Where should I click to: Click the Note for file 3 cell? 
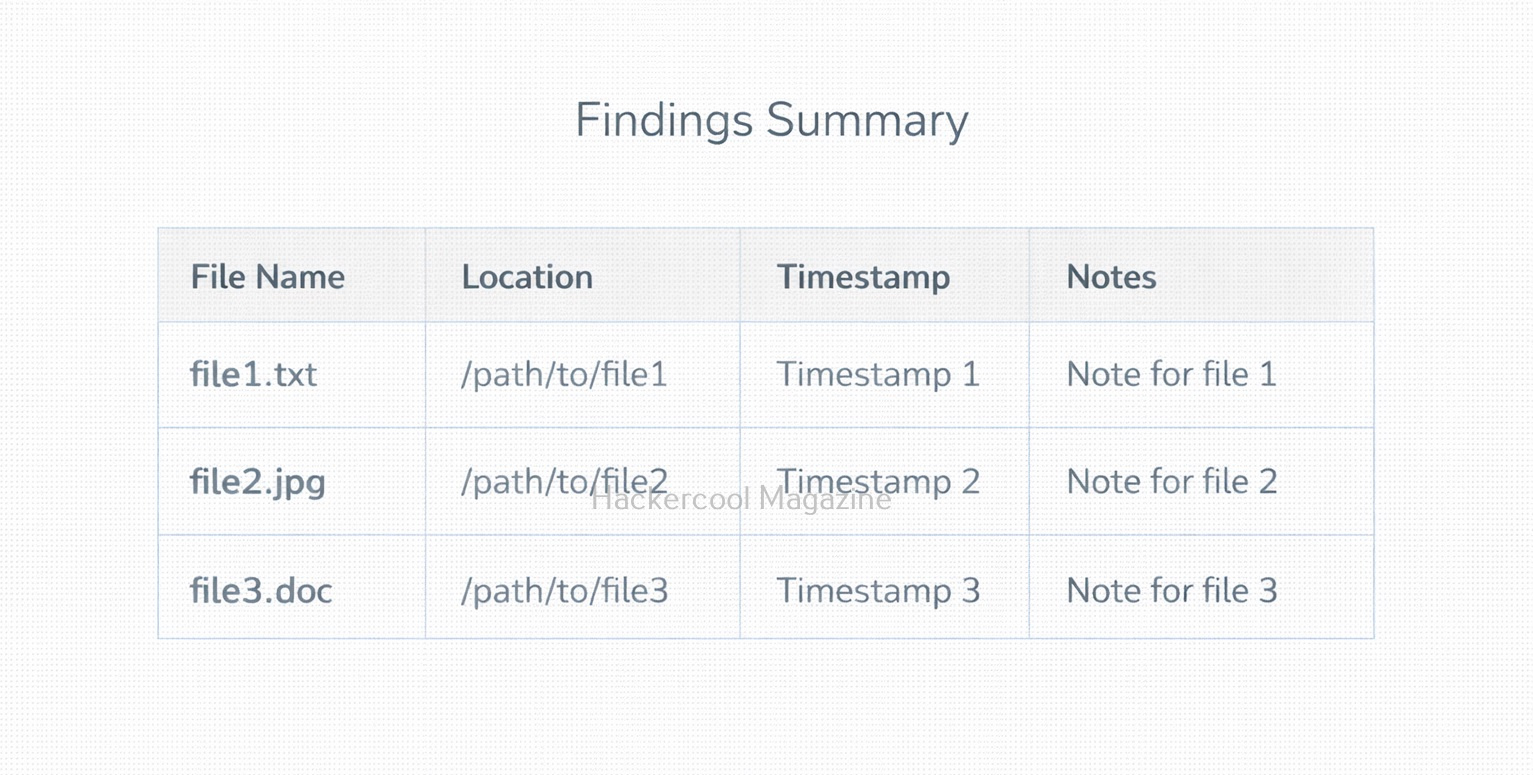pos(1171,590)
